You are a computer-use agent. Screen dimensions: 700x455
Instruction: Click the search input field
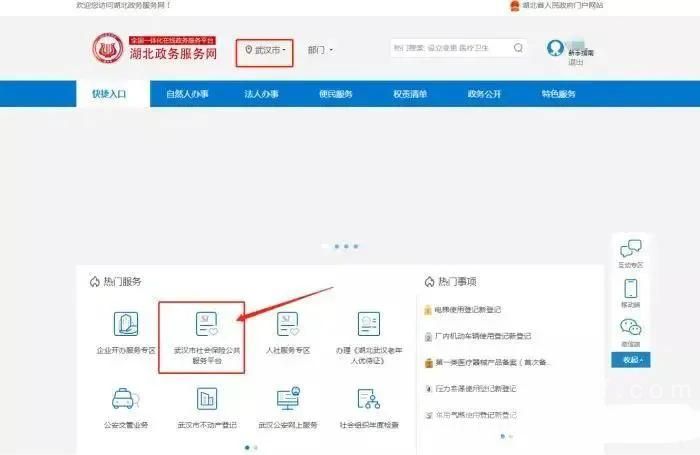click(x=450, y=47)
